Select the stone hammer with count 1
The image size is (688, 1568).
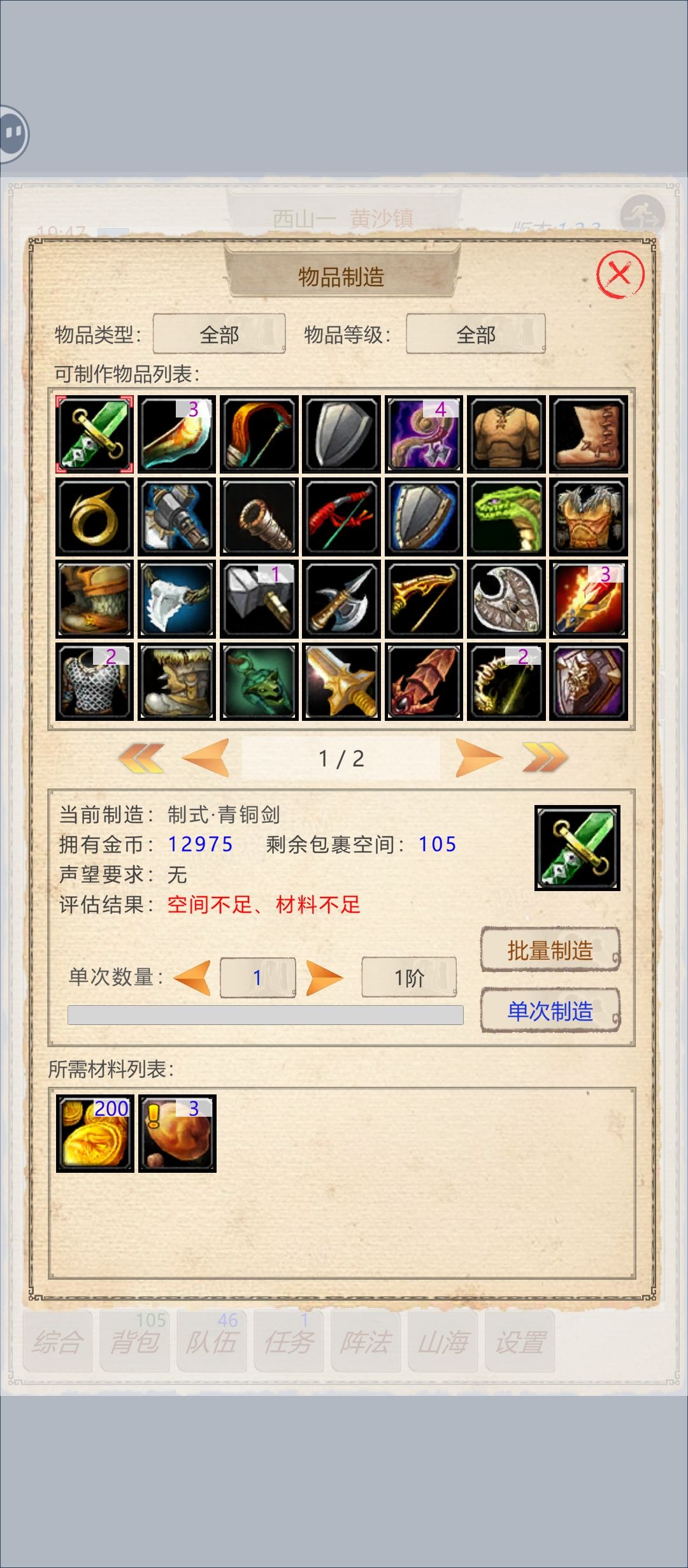point(259,599)
